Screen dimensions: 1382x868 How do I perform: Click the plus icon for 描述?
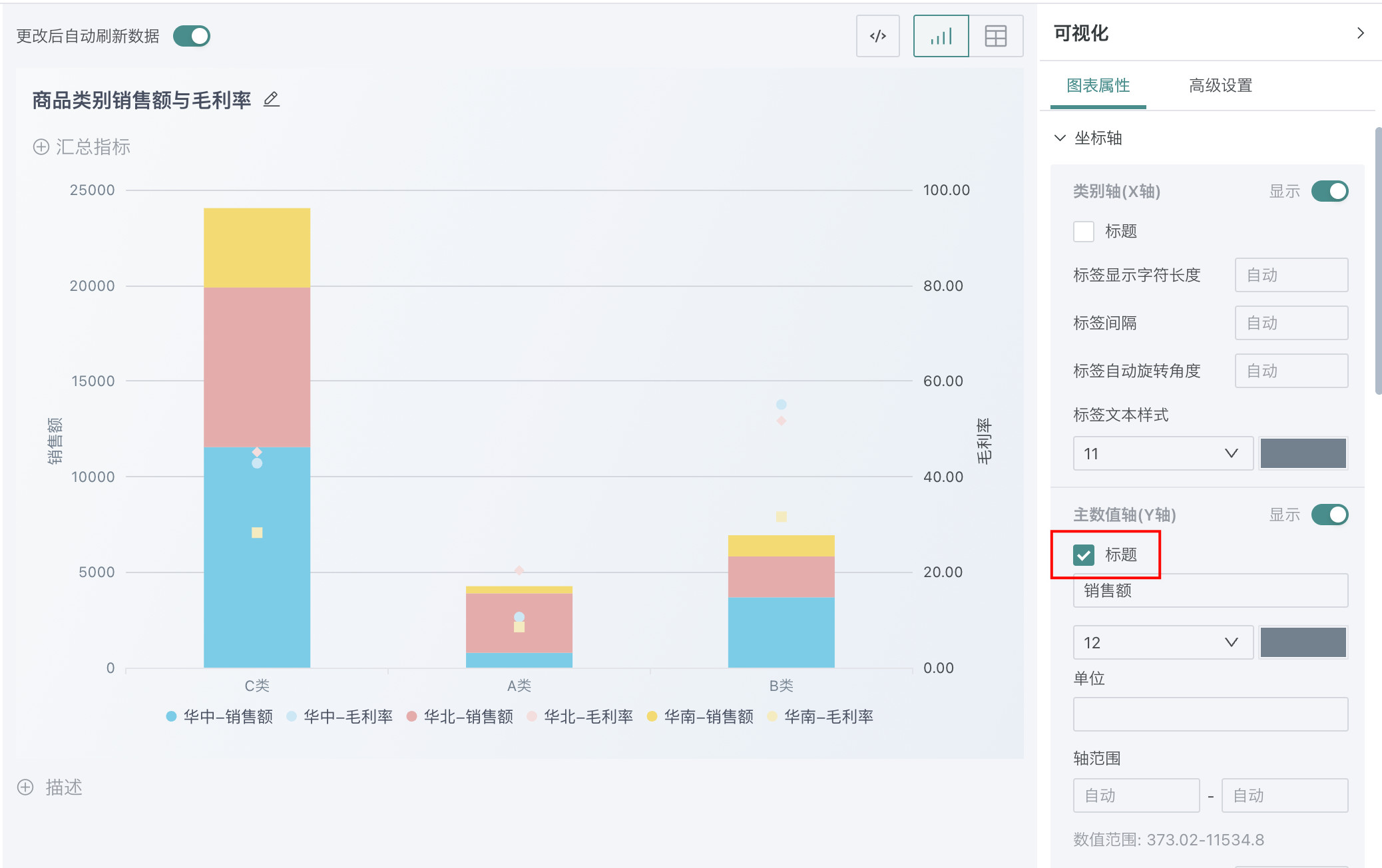(x=25, y=787)
